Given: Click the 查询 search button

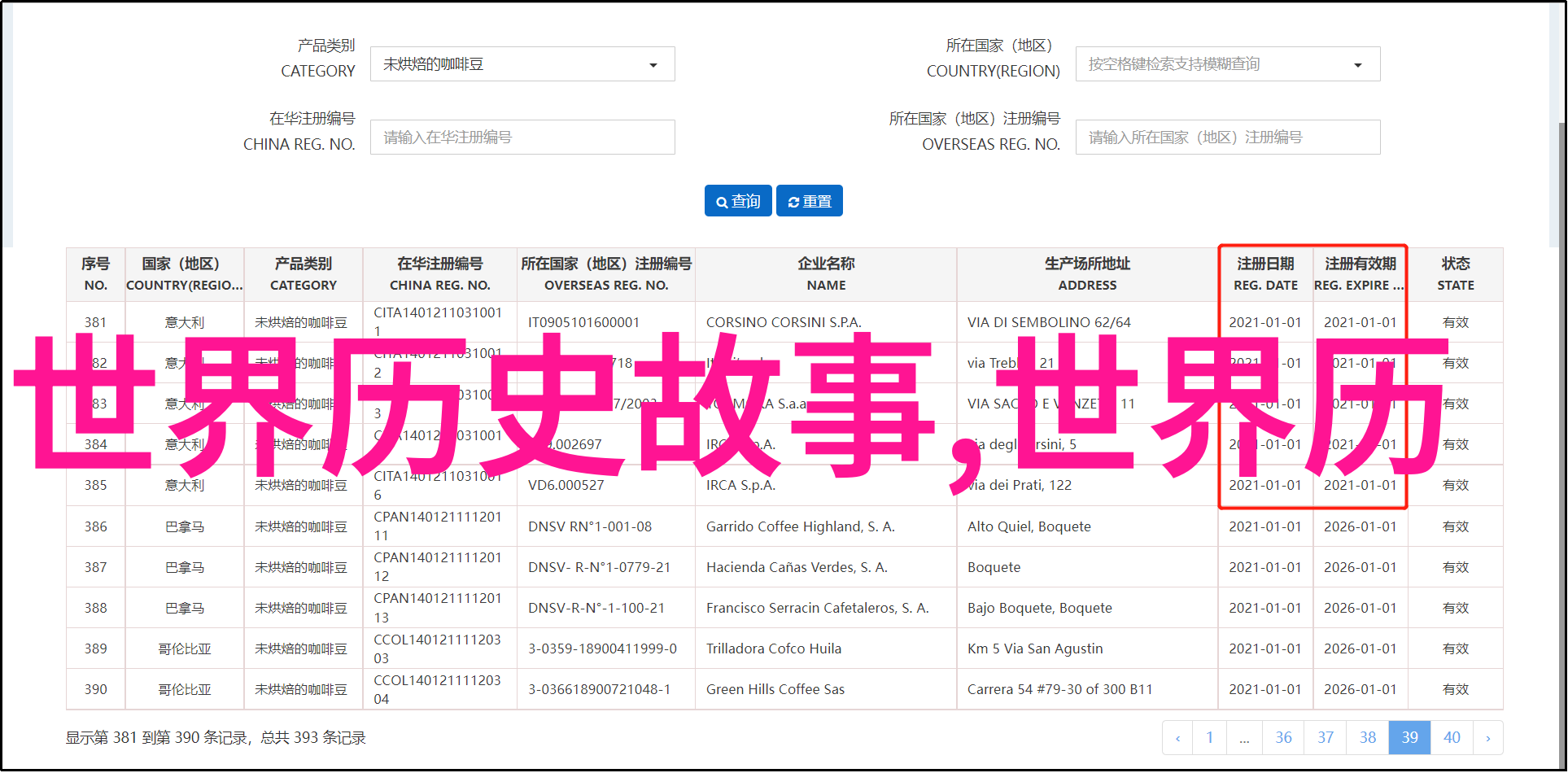Looking at the screenshot, I should 738,201.
